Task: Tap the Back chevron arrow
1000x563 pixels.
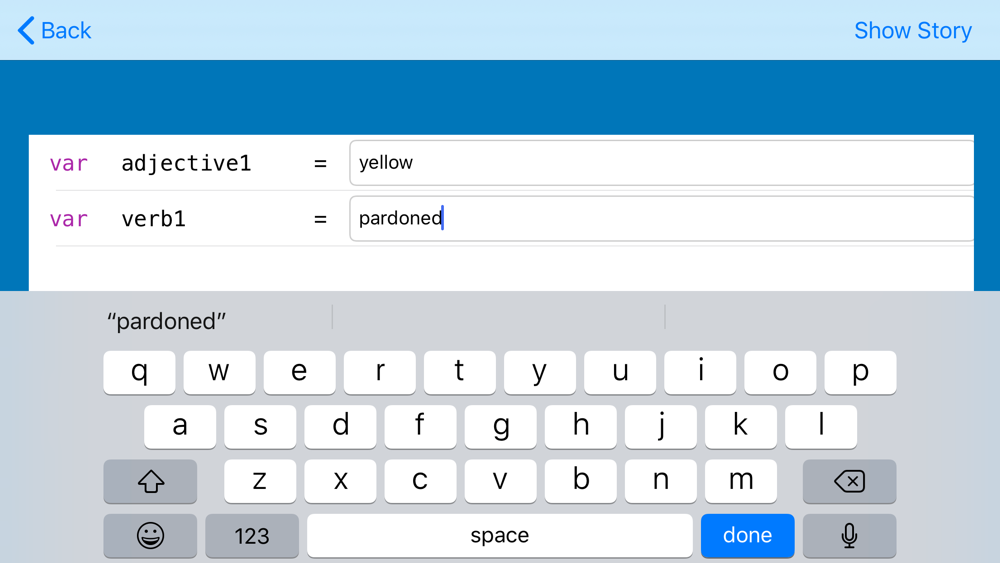Action: [x=27, y=31]
